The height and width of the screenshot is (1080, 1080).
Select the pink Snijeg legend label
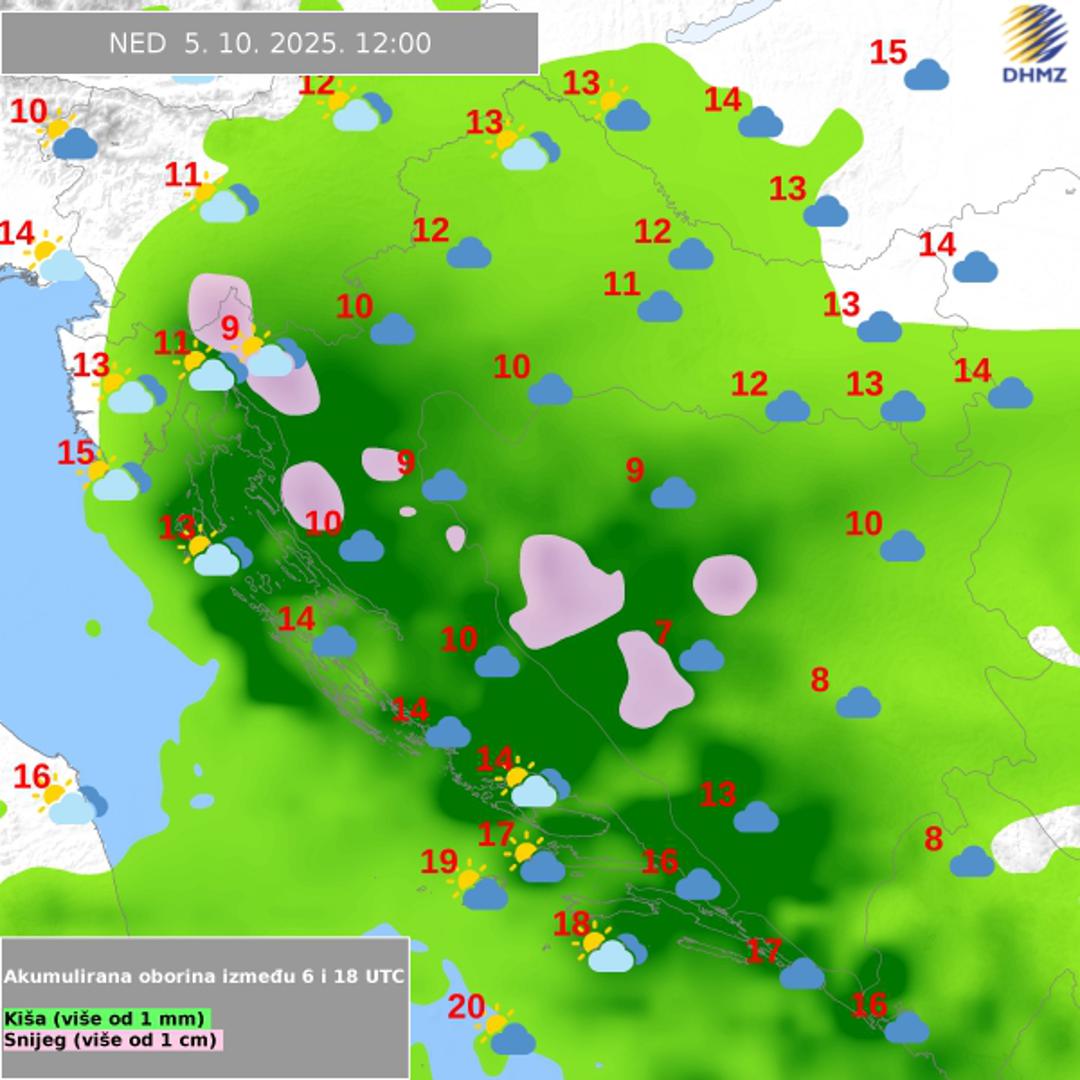tap(112, 1040)
